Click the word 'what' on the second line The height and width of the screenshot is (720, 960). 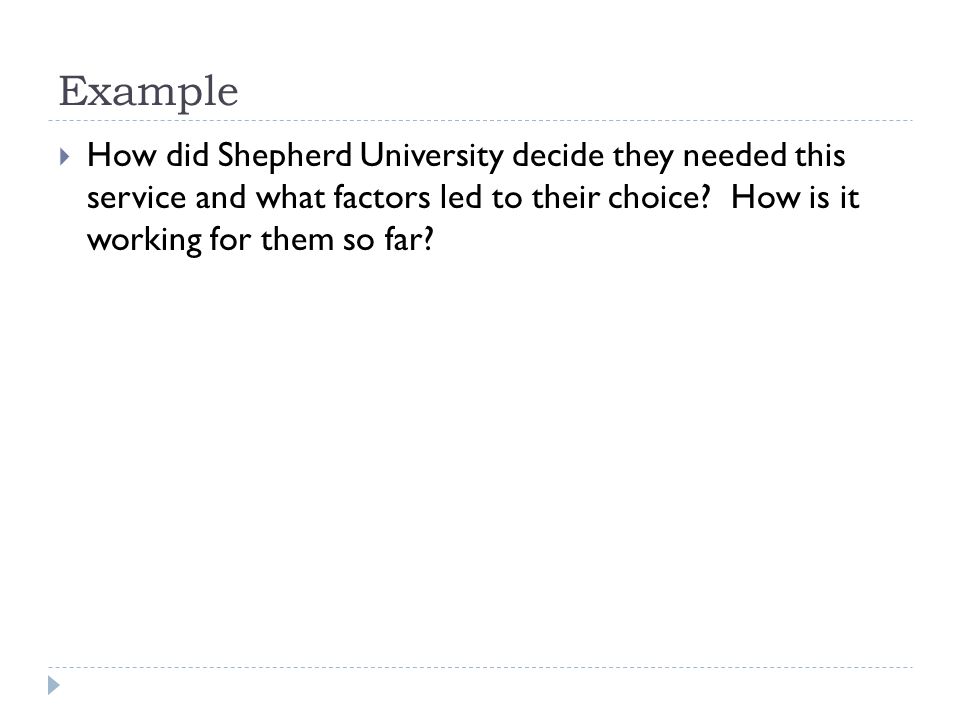[290, 197]
